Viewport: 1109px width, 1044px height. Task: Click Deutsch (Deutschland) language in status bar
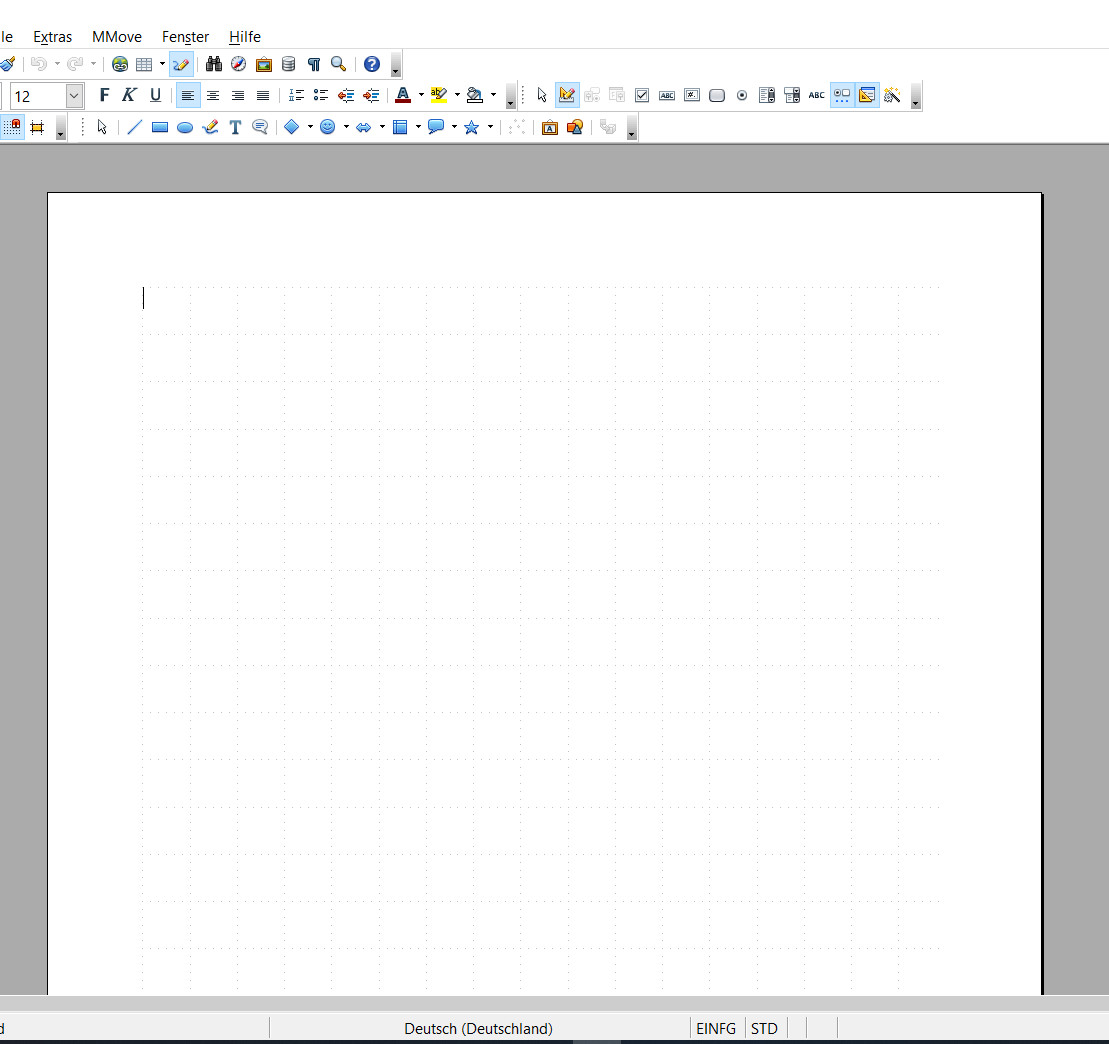[478, 1028]
